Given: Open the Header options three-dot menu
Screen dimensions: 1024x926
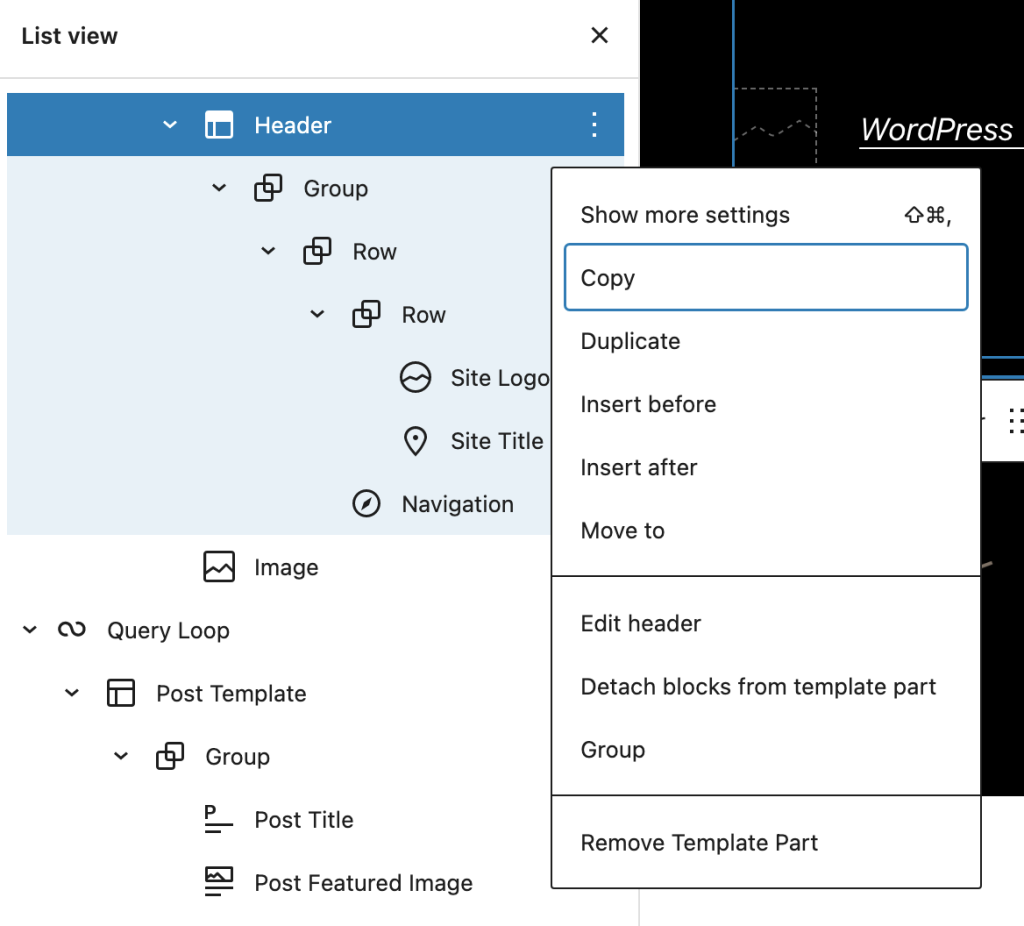Looking at the screenshot, I should point(594,125).
